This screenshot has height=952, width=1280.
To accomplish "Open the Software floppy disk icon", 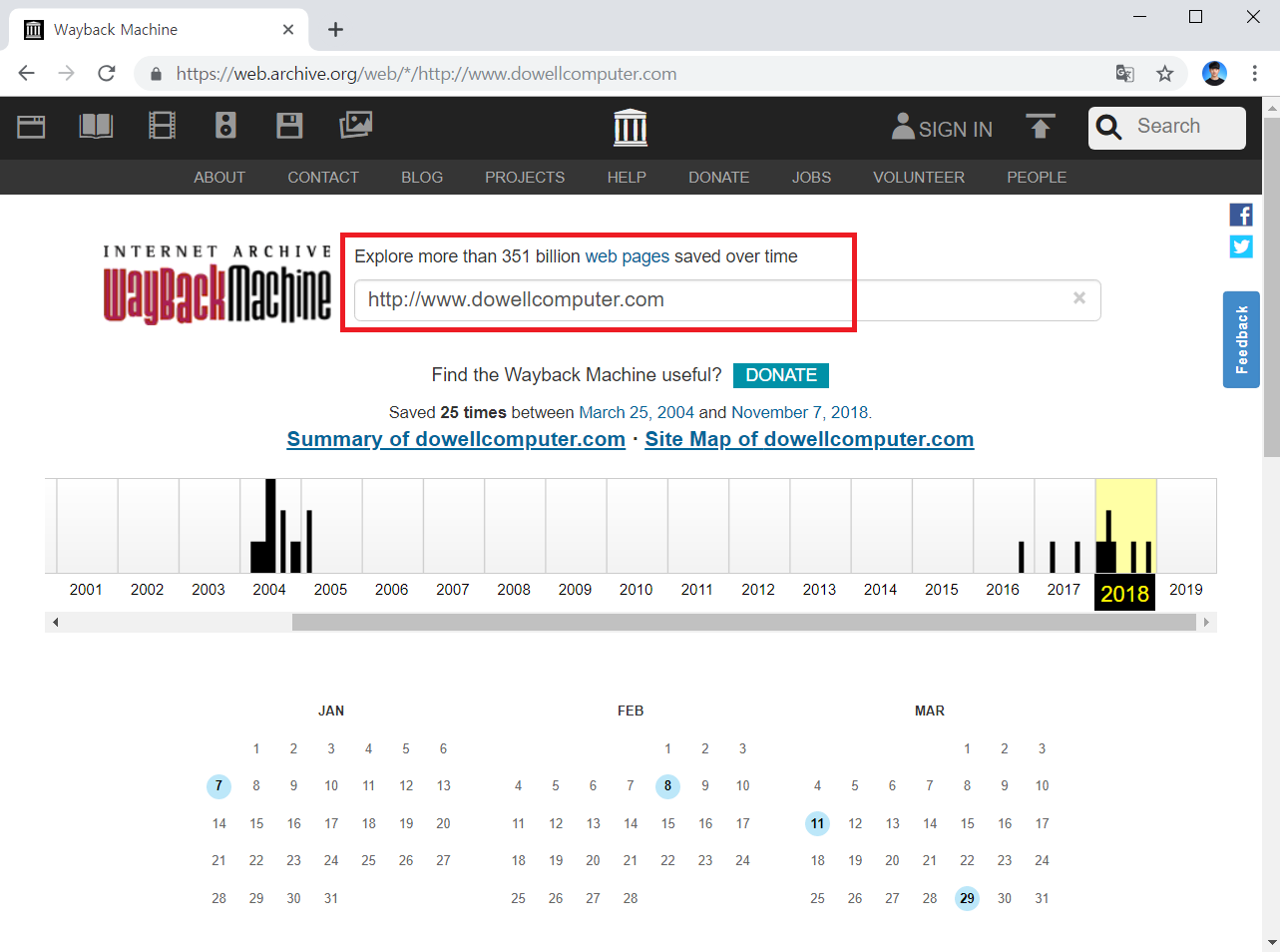I will pyautogui.click(x=289, y=126).
